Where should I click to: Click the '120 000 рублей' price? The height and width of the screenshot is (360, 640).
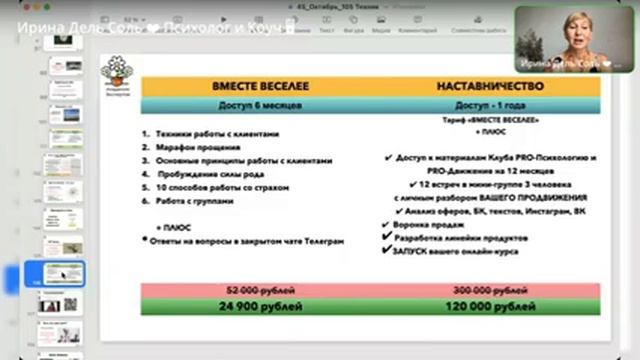[x=490, y=306]
